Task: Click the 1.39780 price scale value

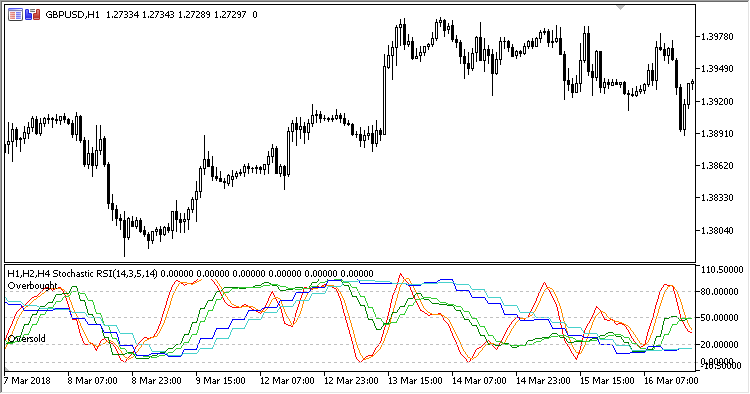Action: point(717,37)
